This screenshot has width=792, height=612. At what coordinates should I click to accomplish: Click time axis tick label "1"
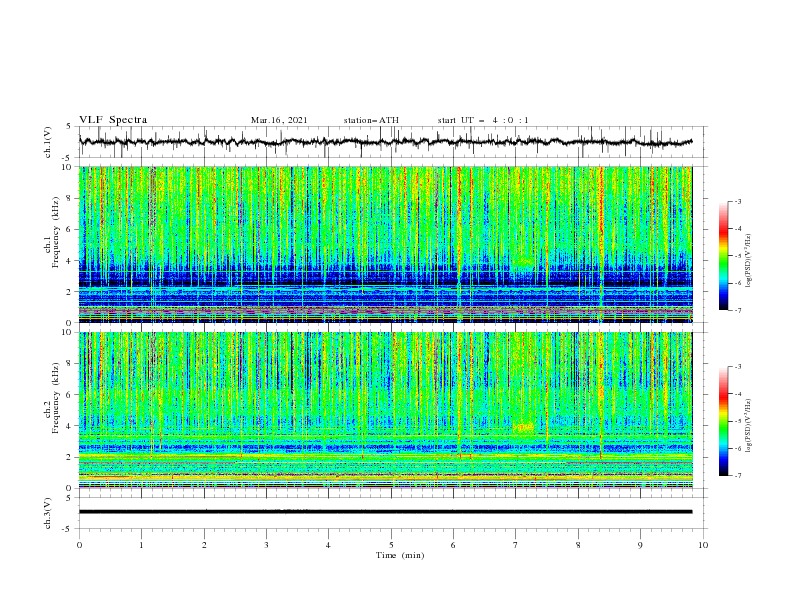click(141, 545)
